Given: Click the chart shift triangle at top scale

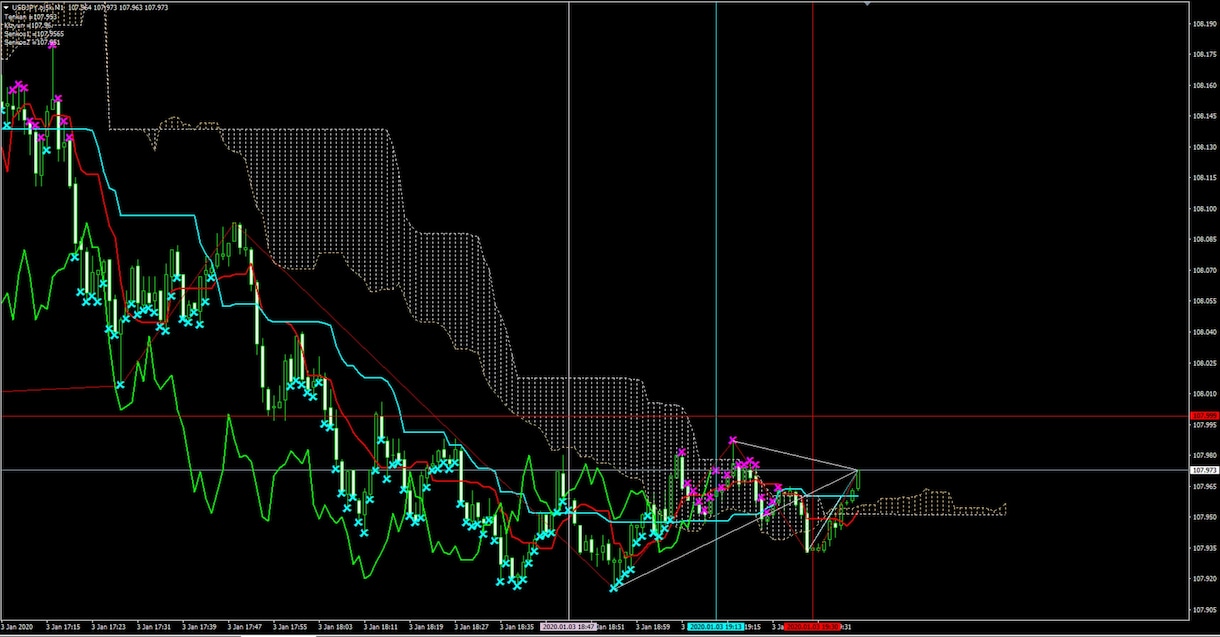Looking at the screenshot, I should click(x=867, y=3).
